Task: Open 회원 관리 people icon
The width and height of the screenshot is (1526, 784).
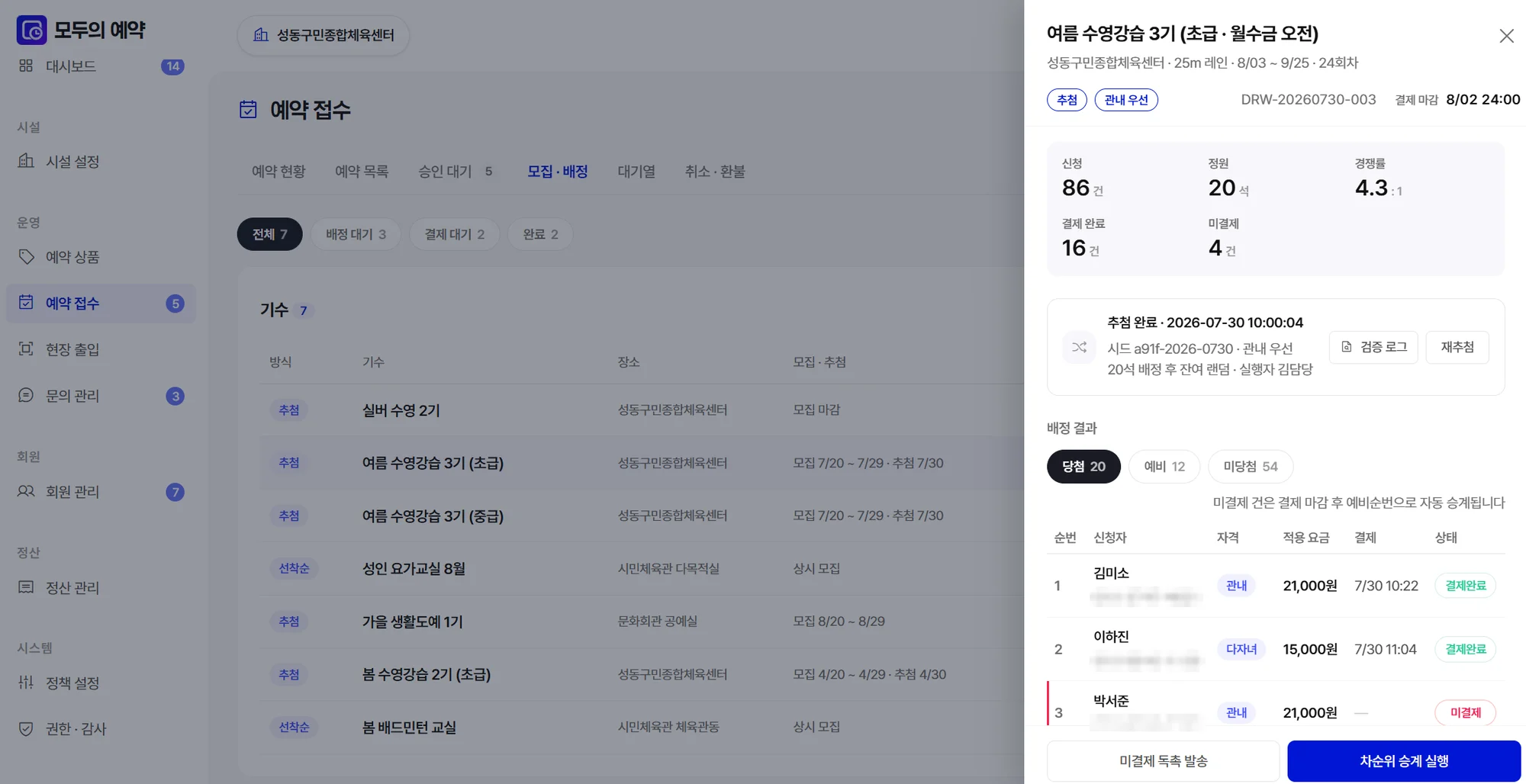Action: coord(26,491)
